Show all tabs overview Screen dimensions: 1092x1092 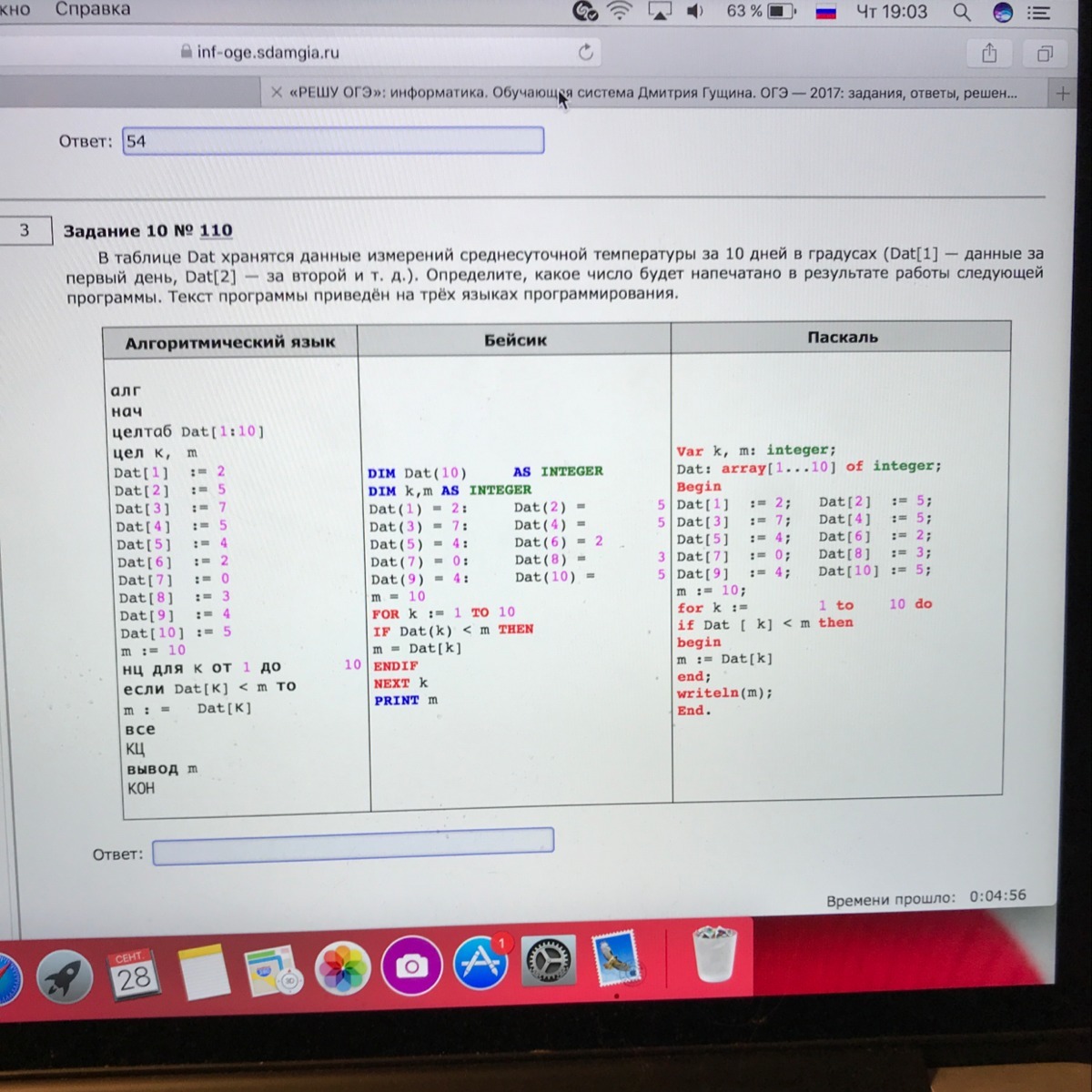click(1045, 55)
